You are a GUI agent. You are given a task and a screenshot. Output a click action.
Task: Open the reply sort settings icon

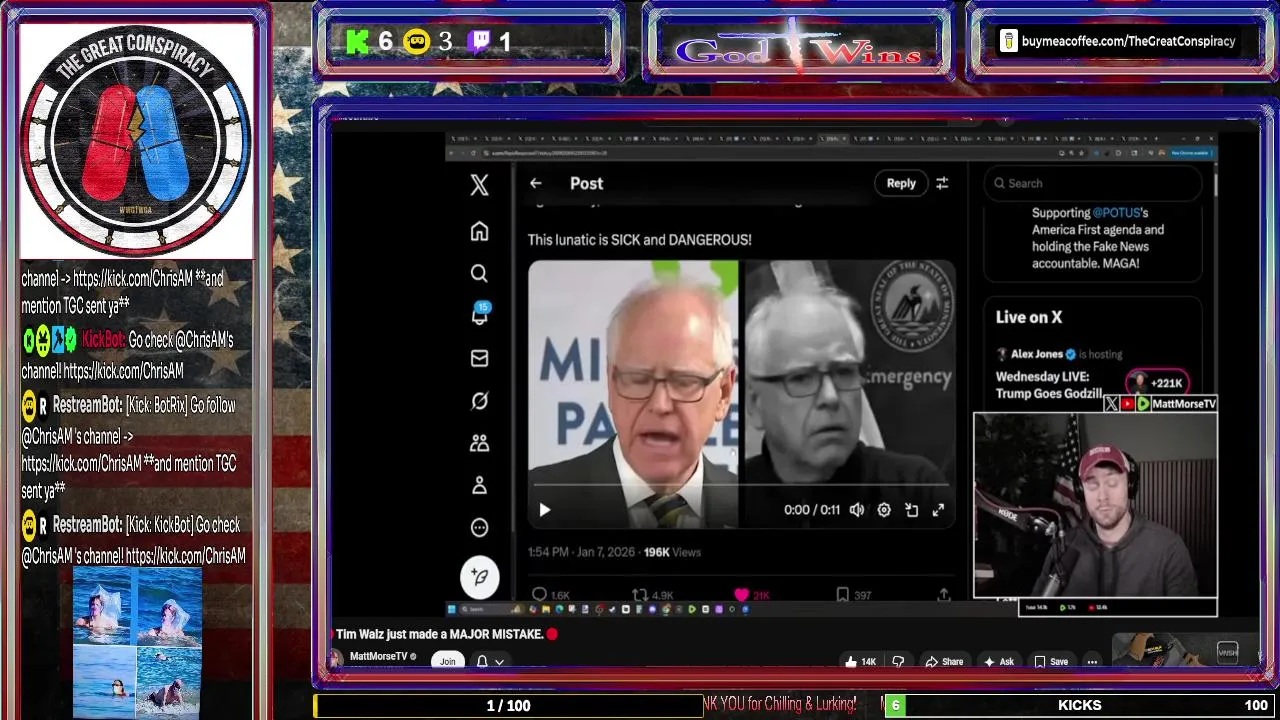[x=942, y=183]
